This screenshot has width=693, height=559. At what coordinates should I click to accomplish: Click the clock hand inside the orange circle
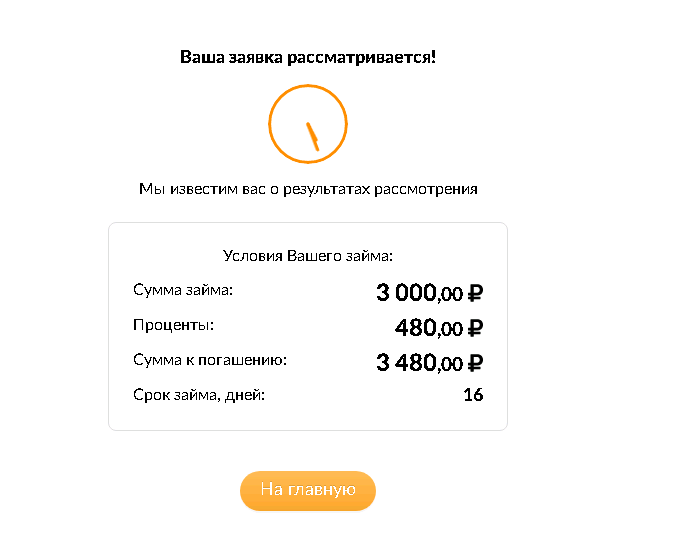311,135
